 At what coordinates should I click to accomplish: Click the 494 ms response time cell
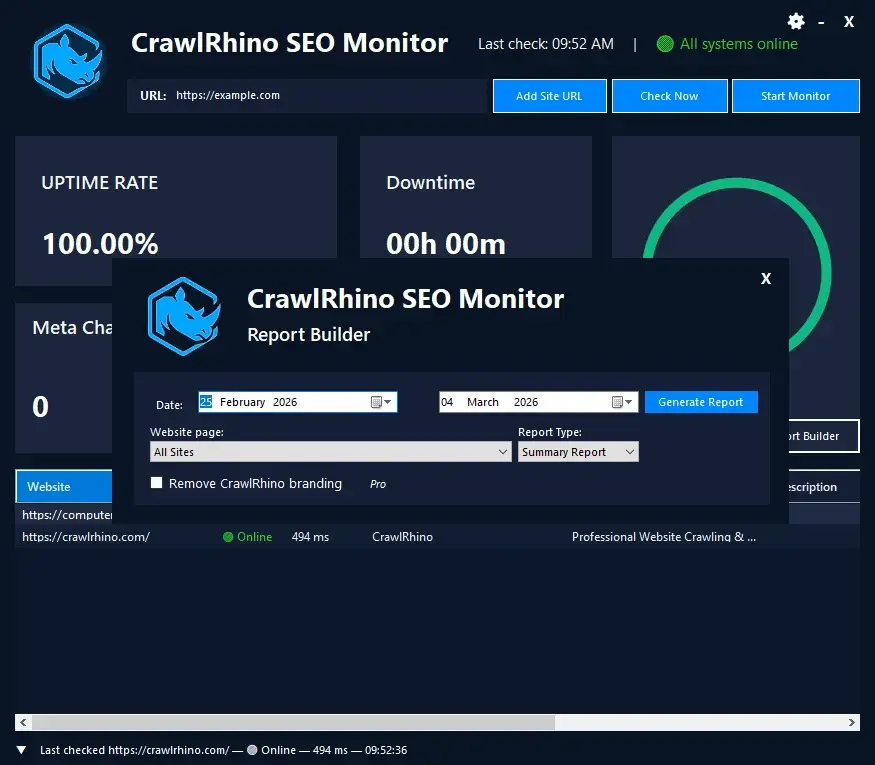click(x=310, y=537)
